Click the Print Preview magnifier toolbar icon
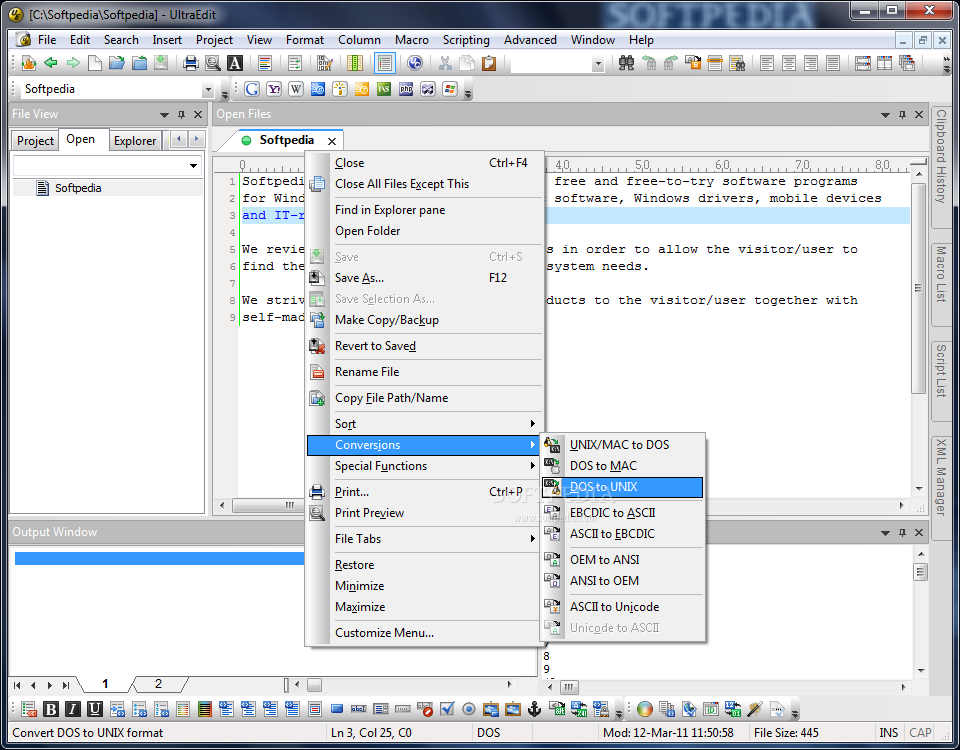The width and height of the screenshot is (960, 750). pos(212,62)
